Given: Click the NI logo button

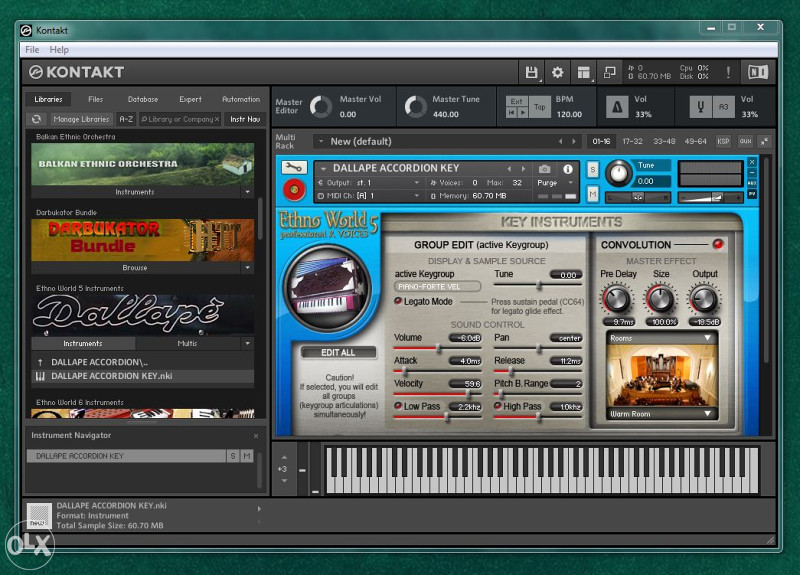Looking at the screenshot, I should click(x=758, y=72).
